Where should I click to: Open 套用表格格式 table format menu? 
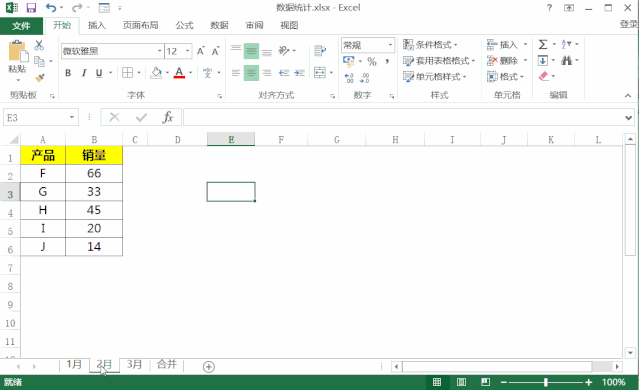439,61
